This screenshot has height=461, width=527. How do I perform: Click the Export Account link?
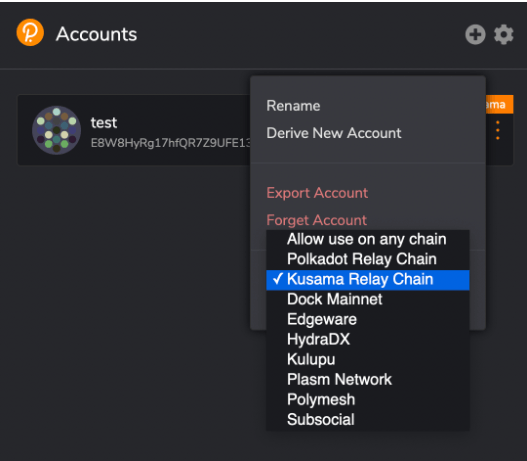click(317, 193)
